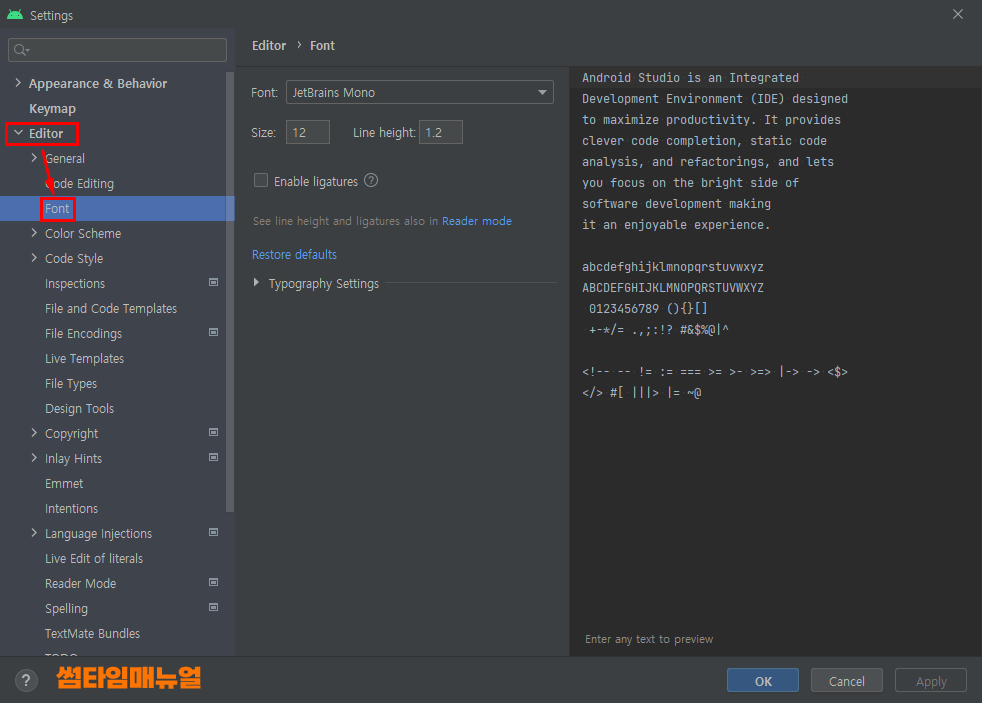Open Inspections settings page
This screenshot has height=703, width=982.
[x=75, y=284]
